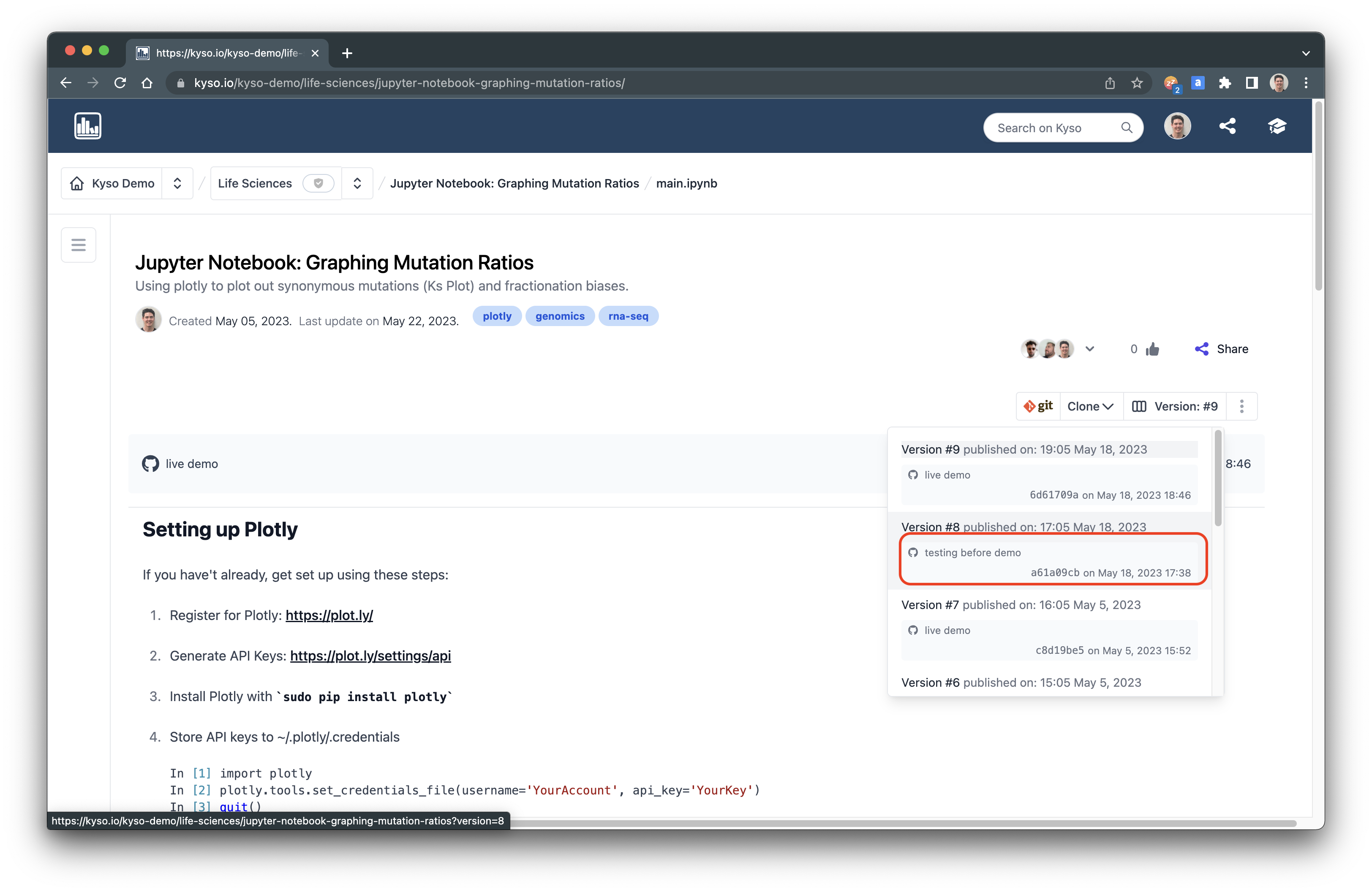Image resolution: width=1372 pixels, height=892 pixels.
Task: Click the blue 'a' extension icon
Action: click(1198, 83)
